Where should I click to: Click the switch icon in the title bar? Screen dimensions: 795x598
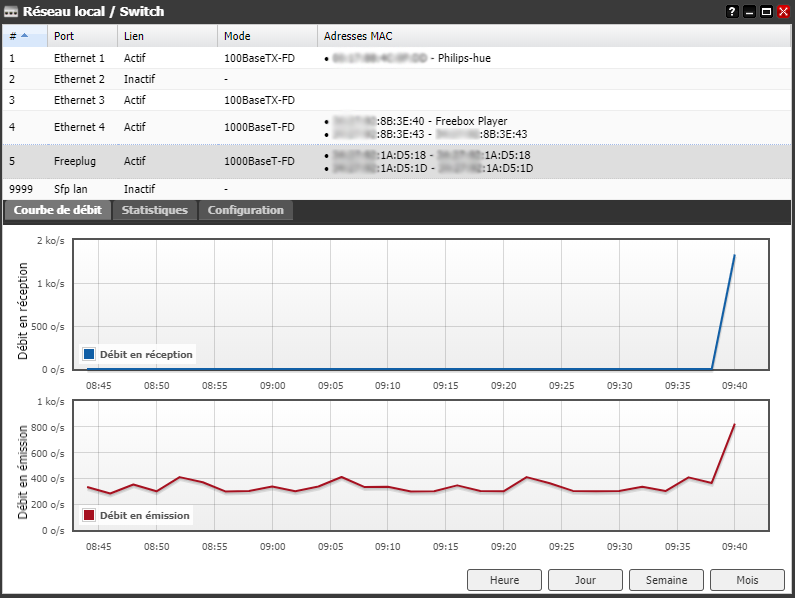point(11,12)
